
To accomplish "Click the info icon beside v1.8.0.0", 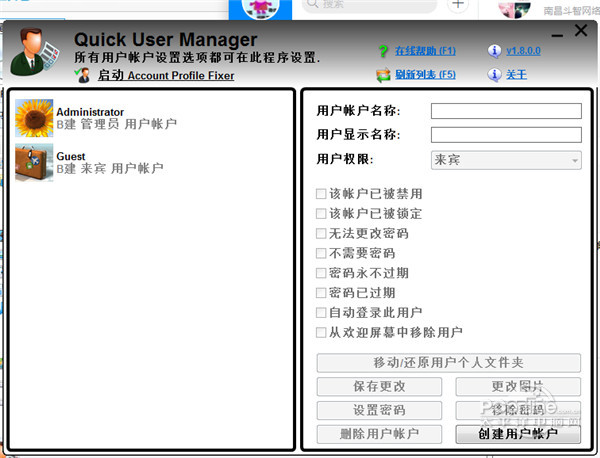I will [x=494, y=51].
